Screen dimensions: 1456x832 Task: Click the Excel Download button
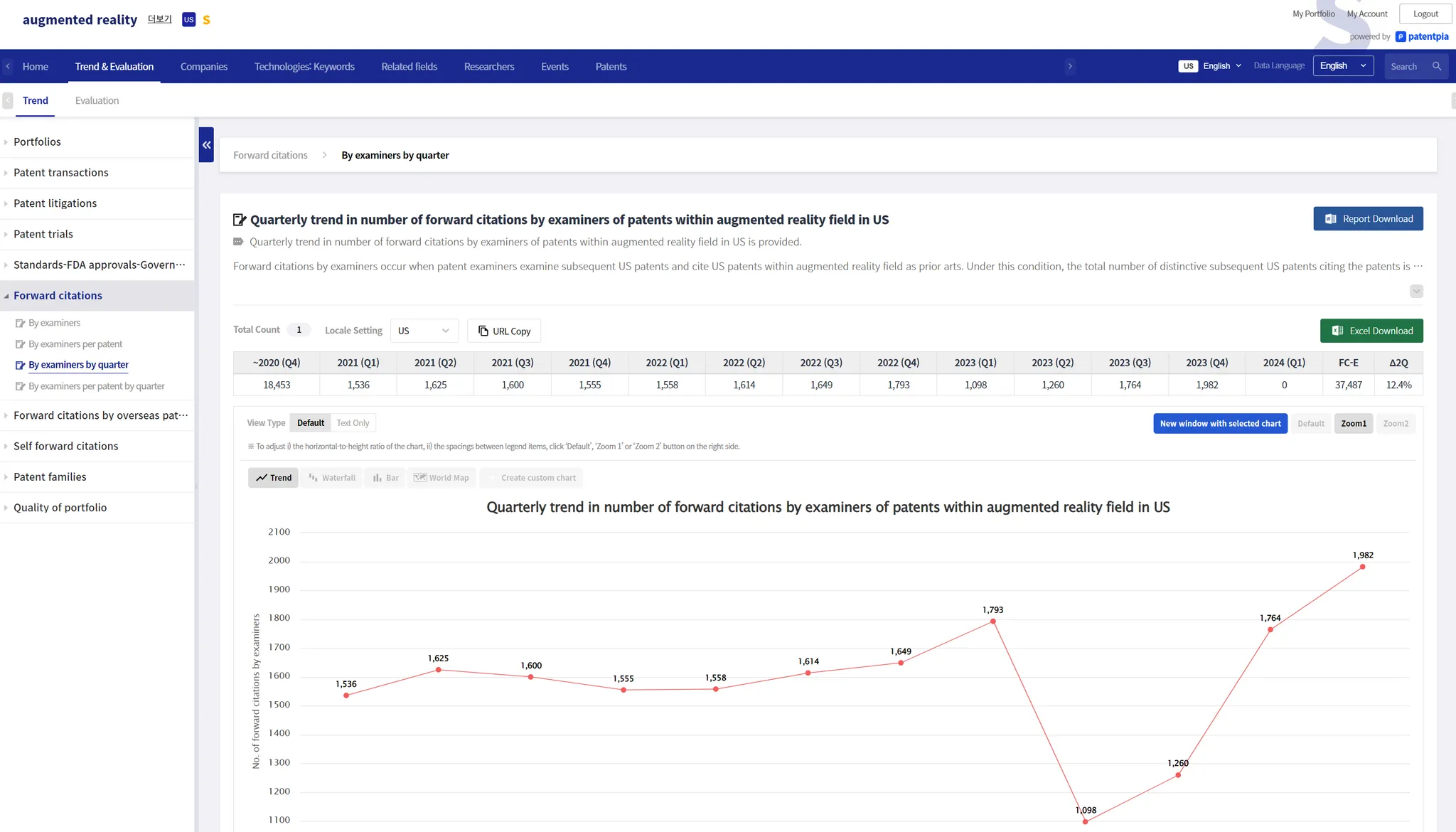[x=1371, y=331]
